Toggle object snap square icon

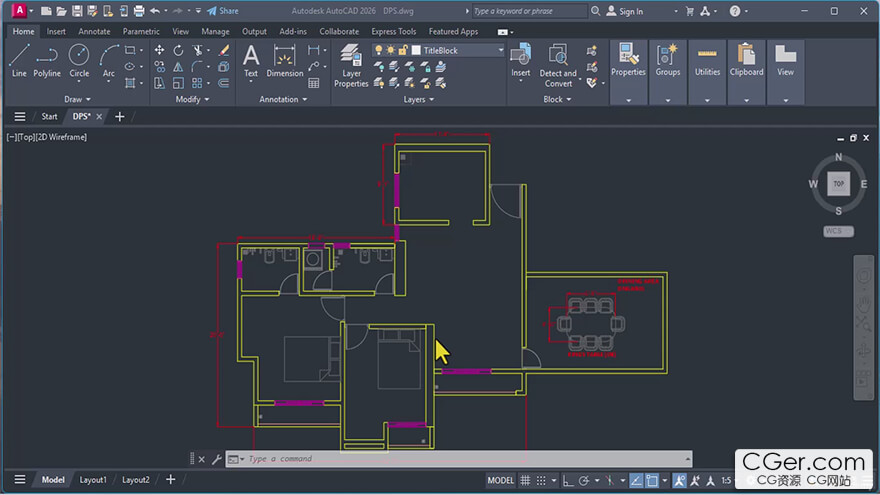(x=652, y=480)
